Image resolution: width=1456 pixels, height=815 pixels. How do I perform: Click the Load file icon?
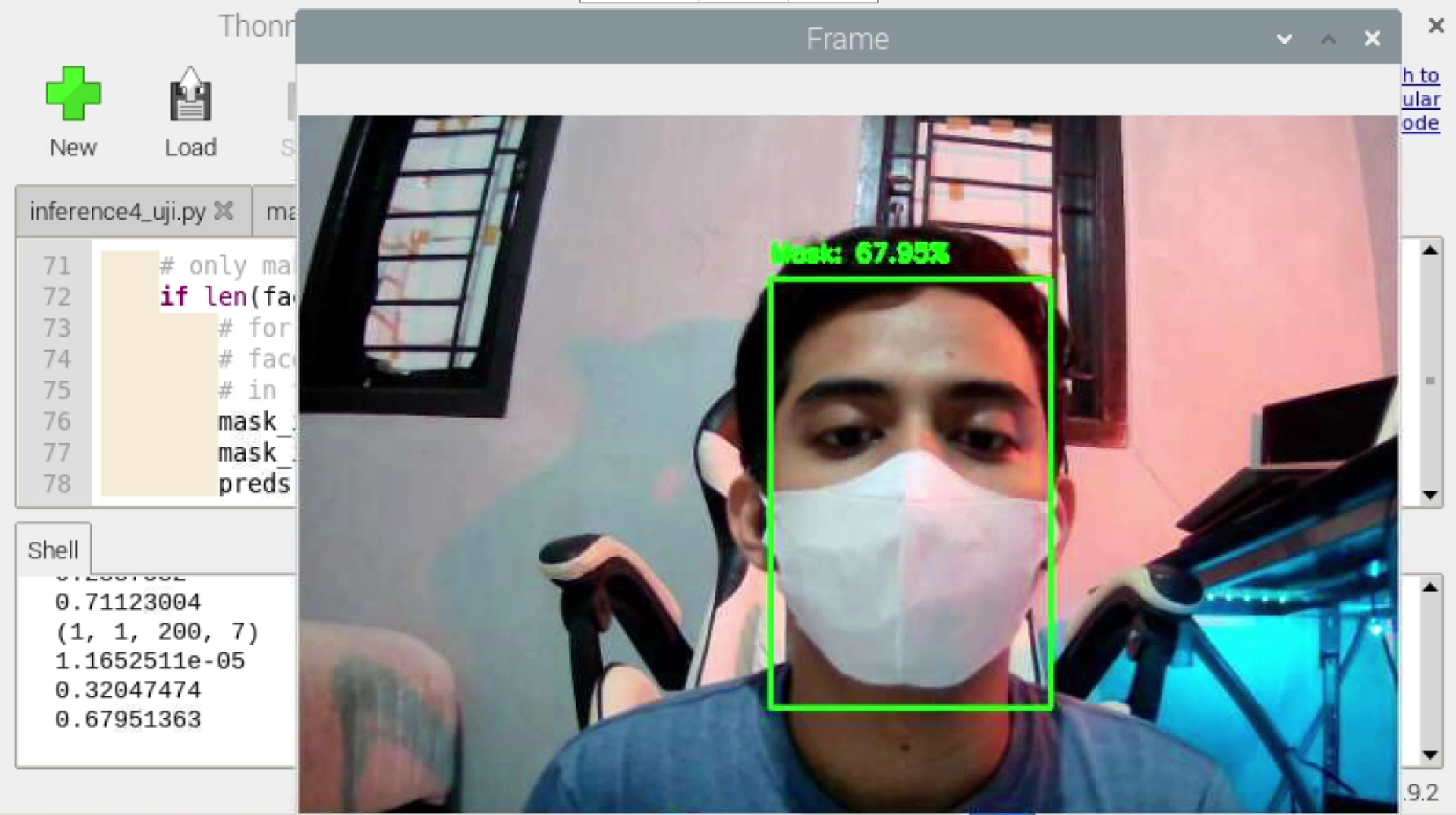pyautogui.click(x=191, y=94)
